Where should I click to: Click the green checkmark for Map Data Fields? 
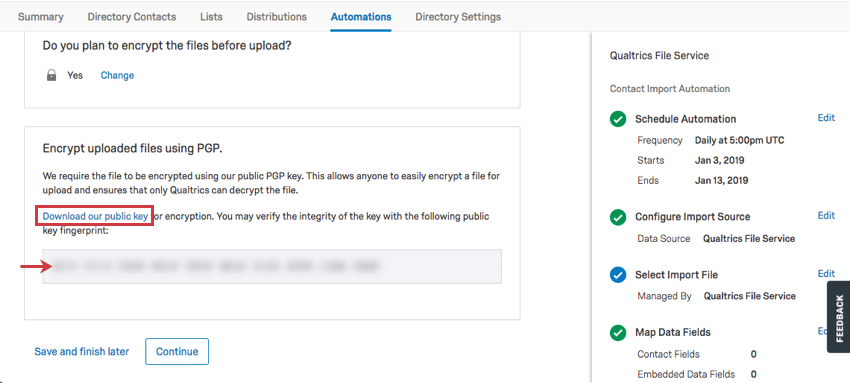pyautogui.click(x=618, y=333)
